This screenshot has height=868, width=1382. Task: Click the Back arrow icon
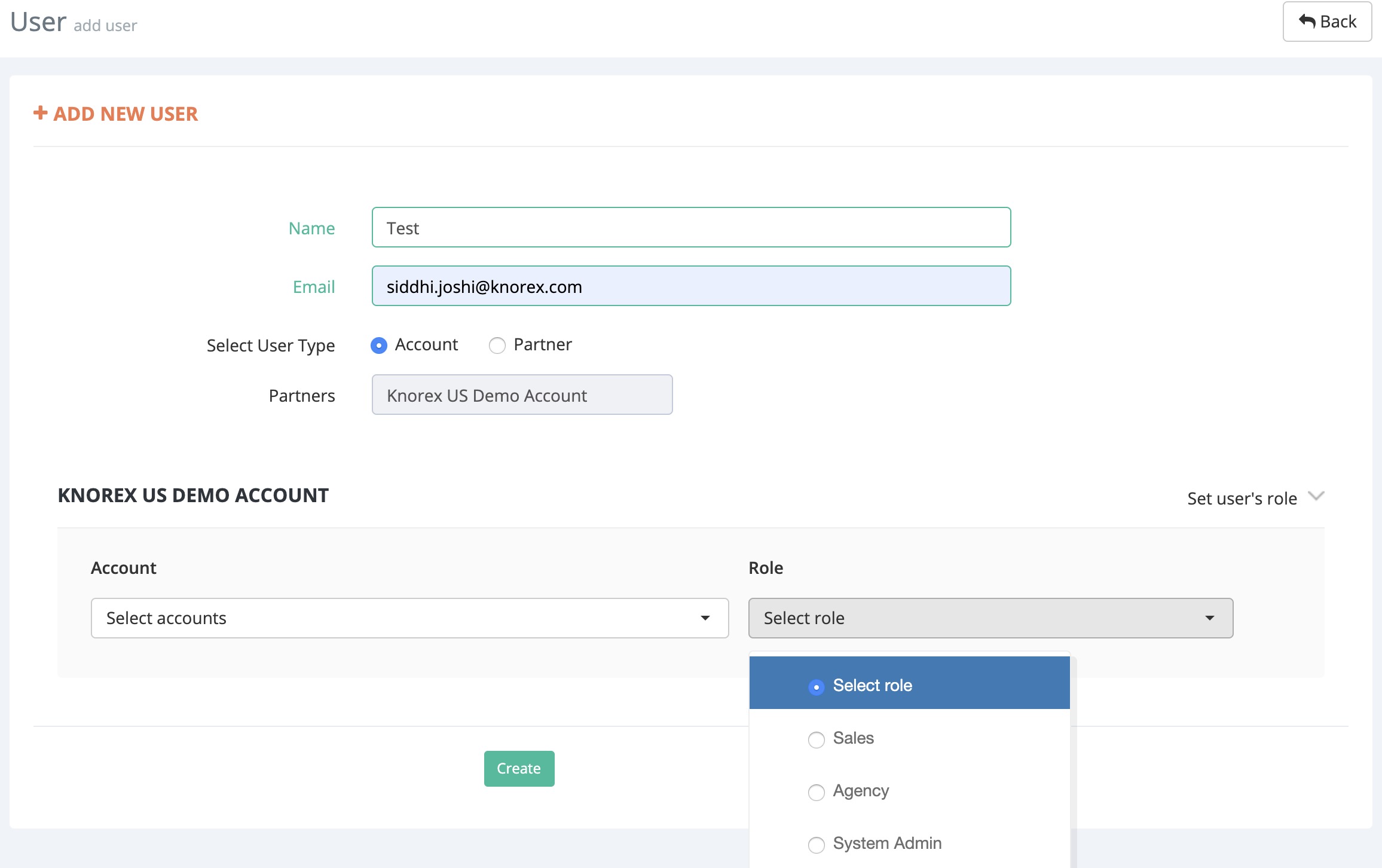(1307, 22)
